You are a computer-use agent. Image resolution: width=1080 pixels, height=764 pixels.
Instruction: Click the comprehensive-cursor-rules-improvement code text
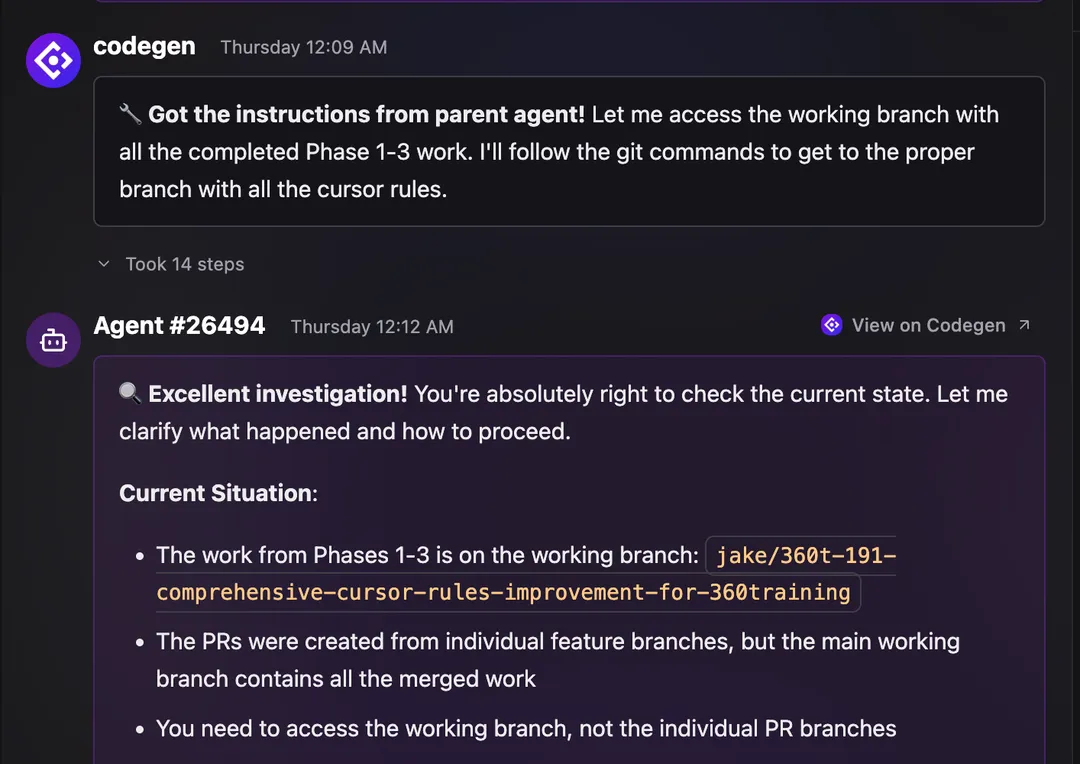click(503, 592)
